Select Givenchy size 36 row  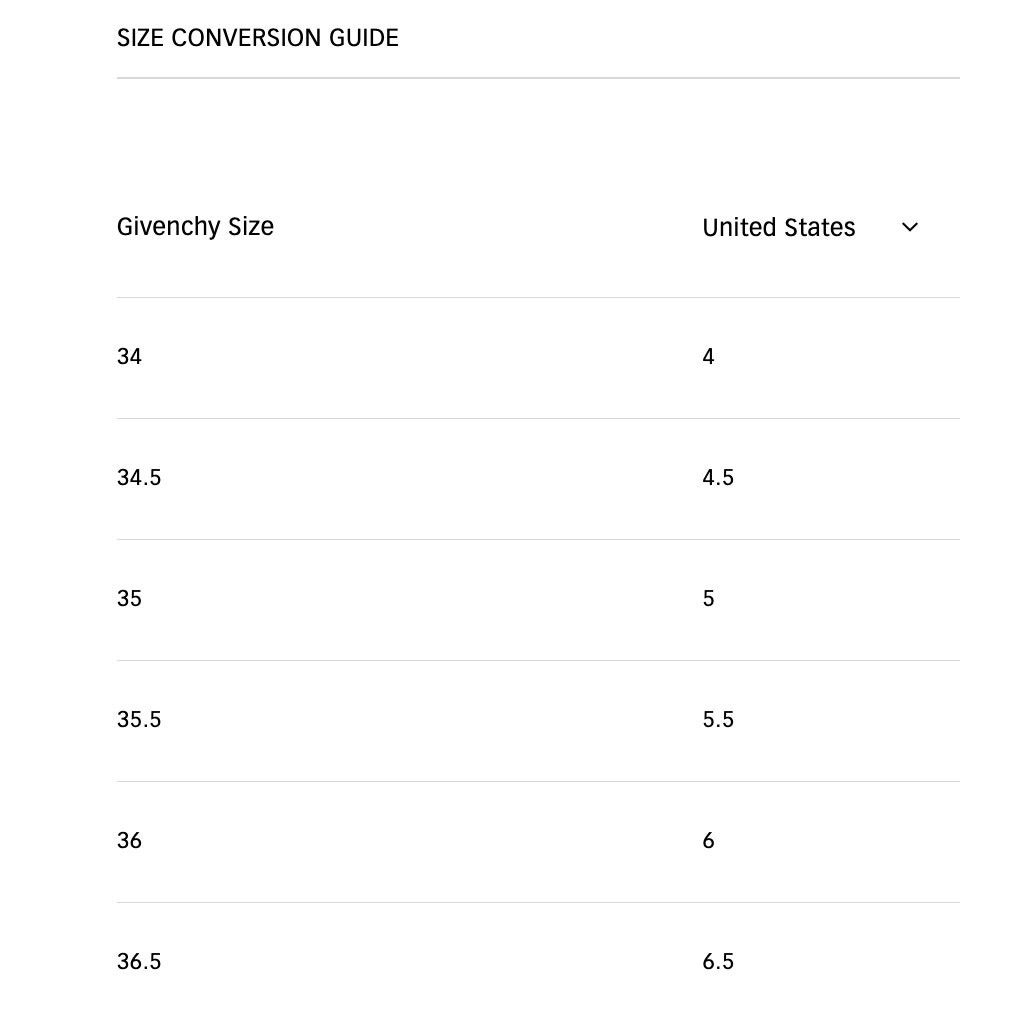tap(538, 841)
